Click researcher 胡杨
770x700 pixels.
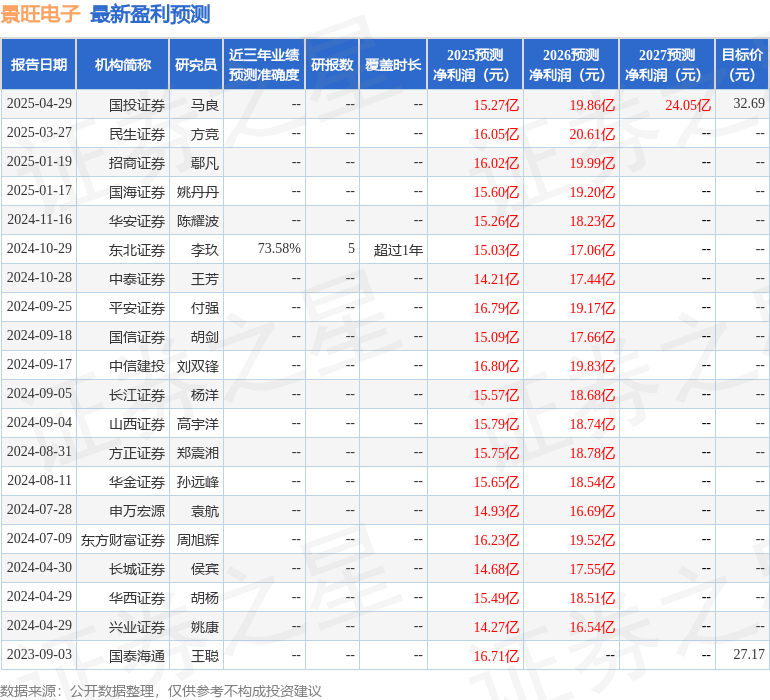205,598
